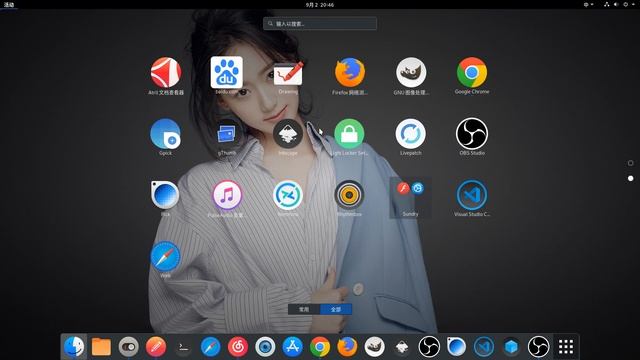The width and height of the screenshot is (640, 360).
Task: Select the second (active) page indicator dot
Action: point(631,178)
